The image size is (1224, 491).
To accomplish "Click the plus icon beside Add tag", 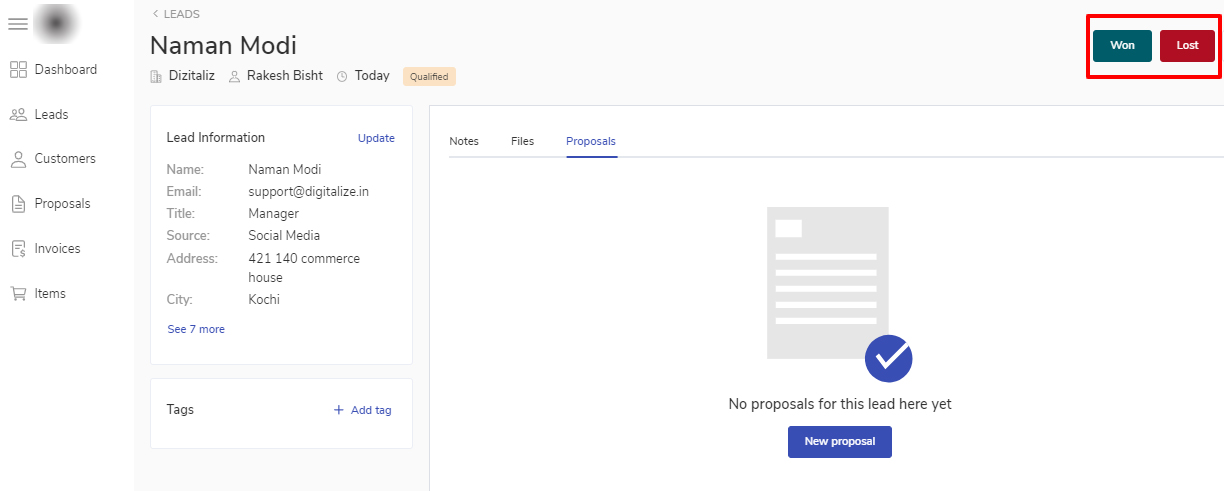I will tap(339, 410).
